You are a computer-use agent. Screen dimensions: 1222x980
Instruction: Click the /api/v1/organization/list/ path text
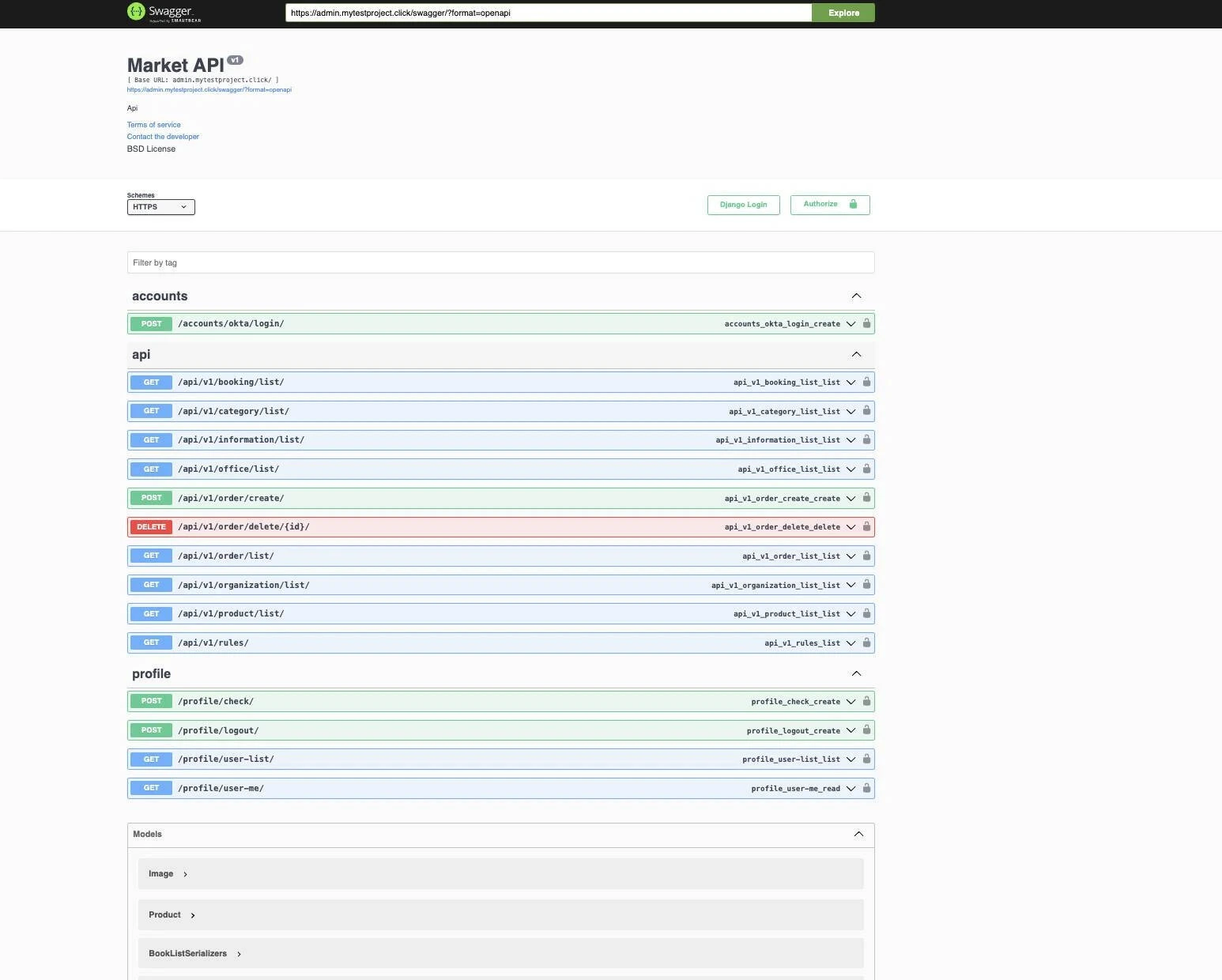click(243, 585)
